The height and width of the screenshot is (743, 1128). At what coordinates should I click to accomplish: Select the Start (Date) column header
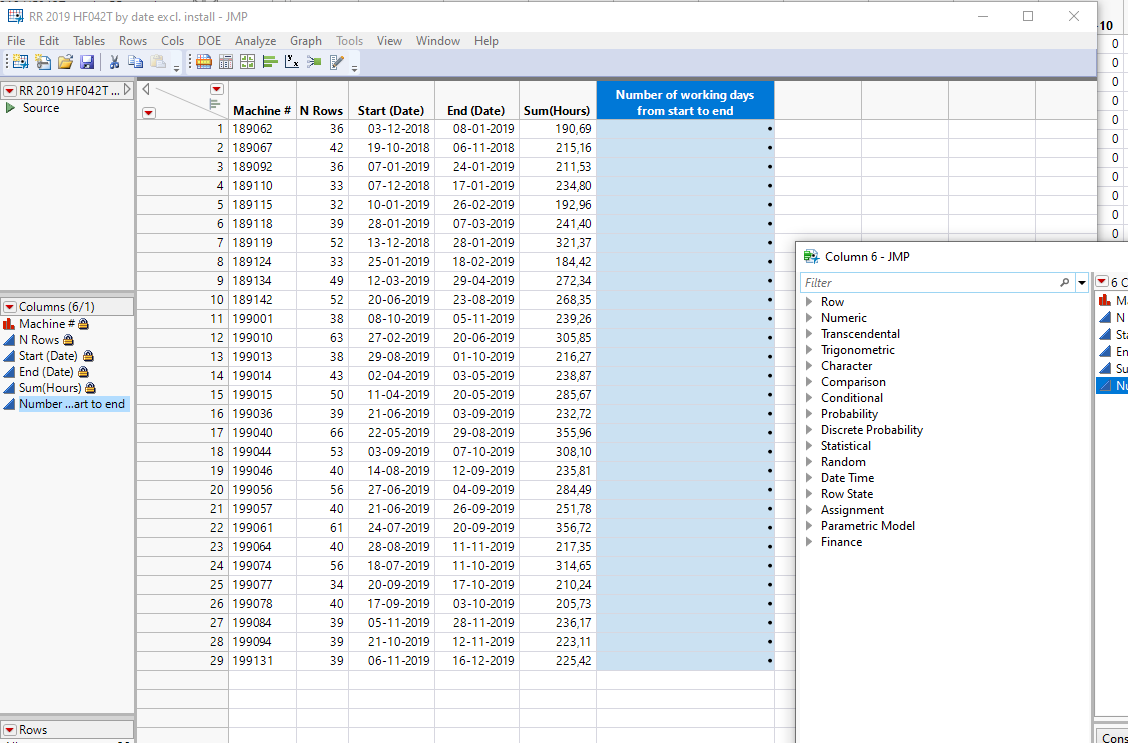[x=391, y=111]
